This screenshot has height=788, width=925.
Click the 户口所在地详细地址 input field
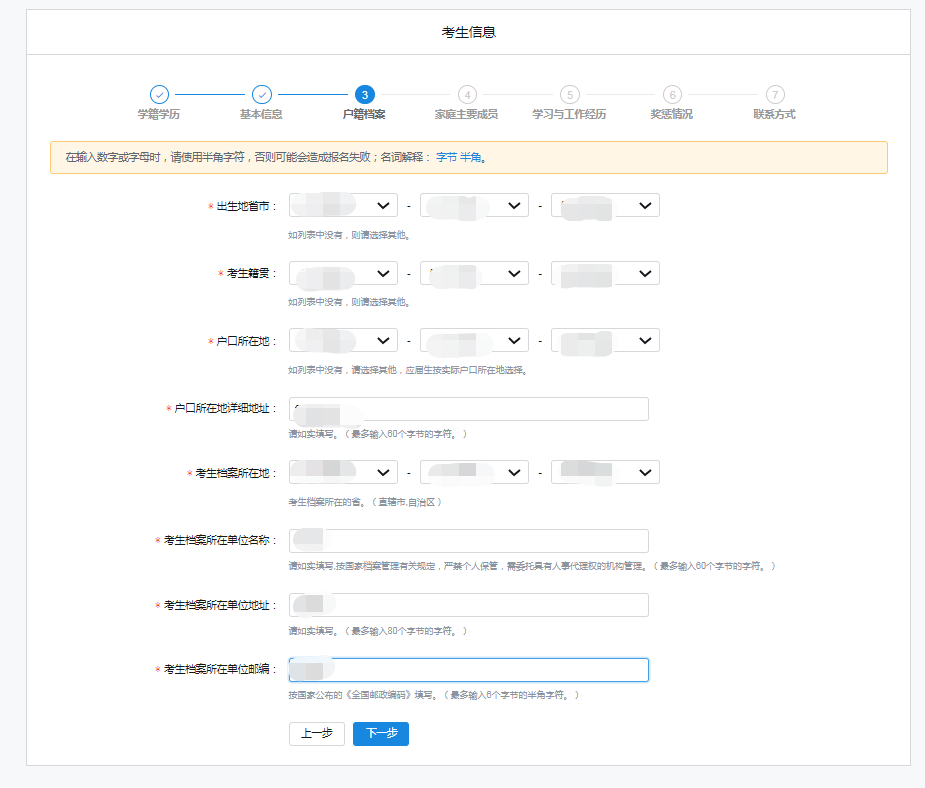coord(468,409)
